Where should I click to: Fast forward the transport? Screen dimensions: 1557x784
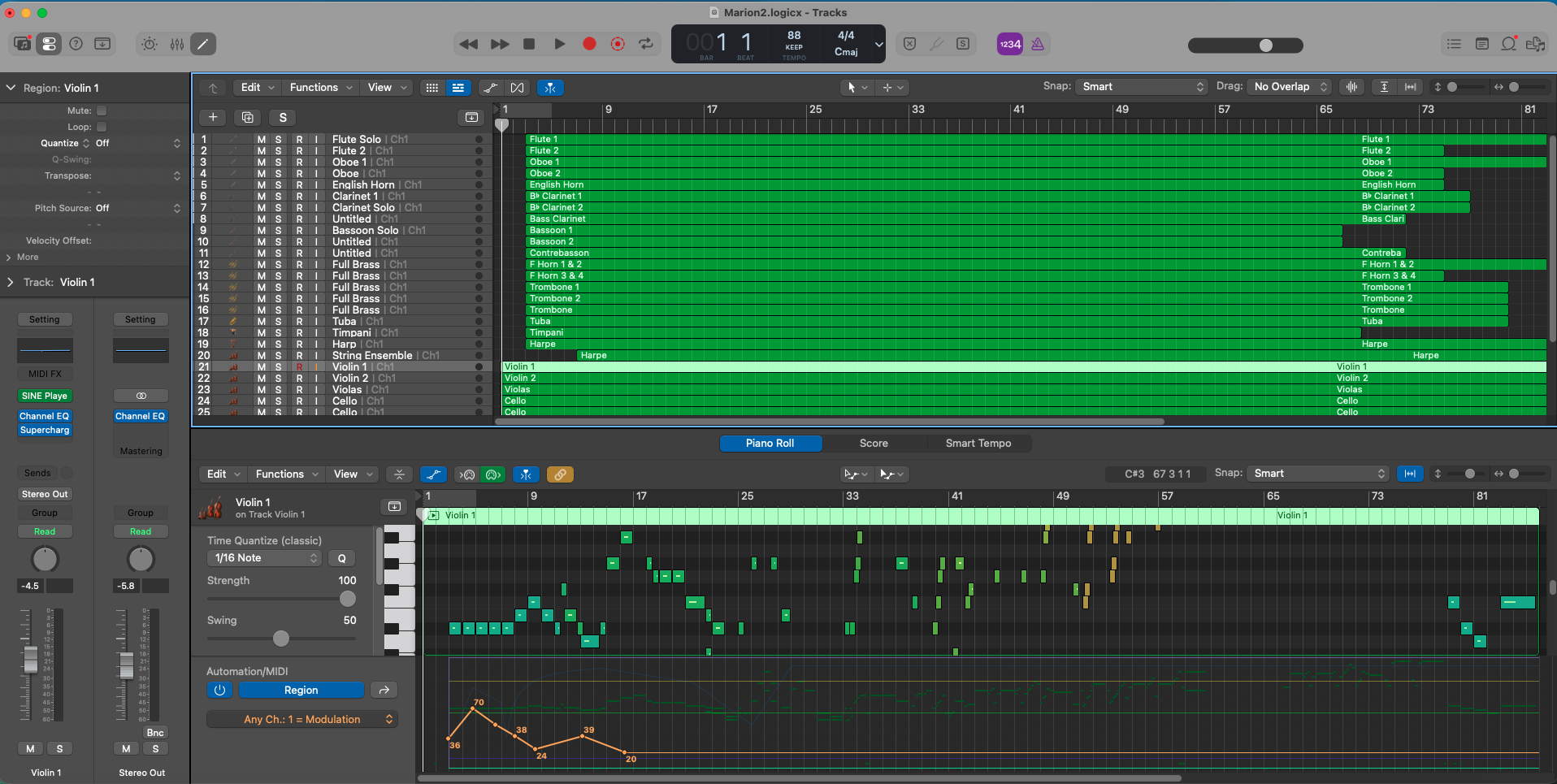500,44
